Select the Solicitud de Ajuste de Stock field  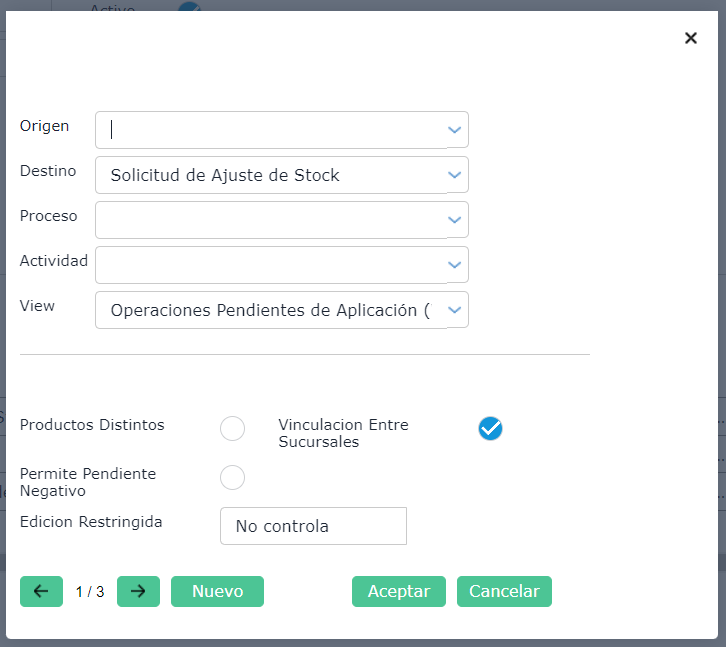click(270, 175)
